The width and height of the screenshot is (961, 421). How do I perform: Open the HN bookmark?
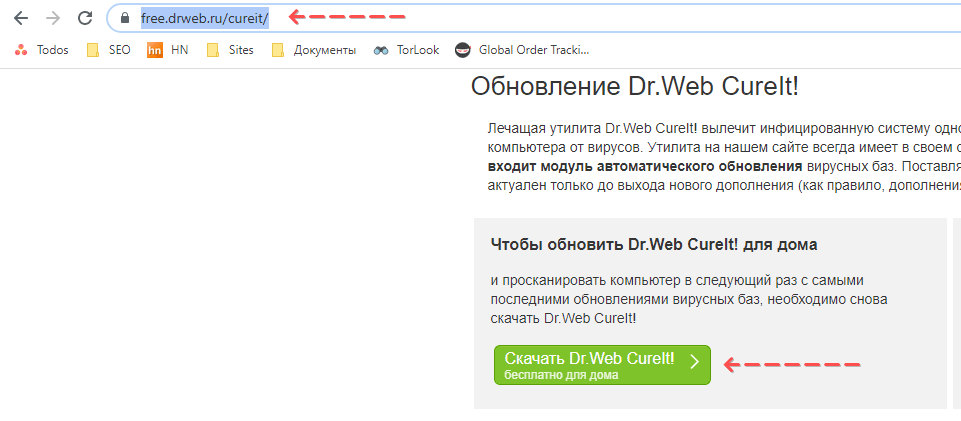167,50
